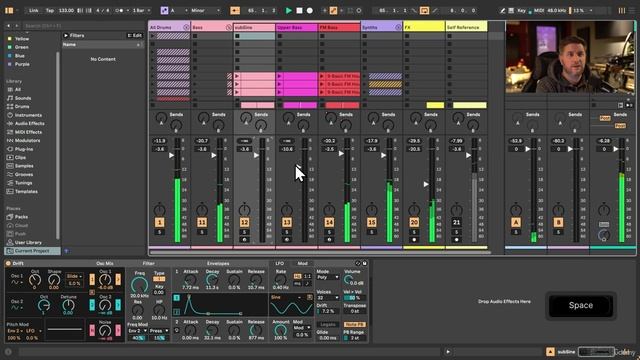Open Drift Osc 1 waveform dropdown
Image resolution: width=640 pixels, height=360 pixels.
pos(17,282)
